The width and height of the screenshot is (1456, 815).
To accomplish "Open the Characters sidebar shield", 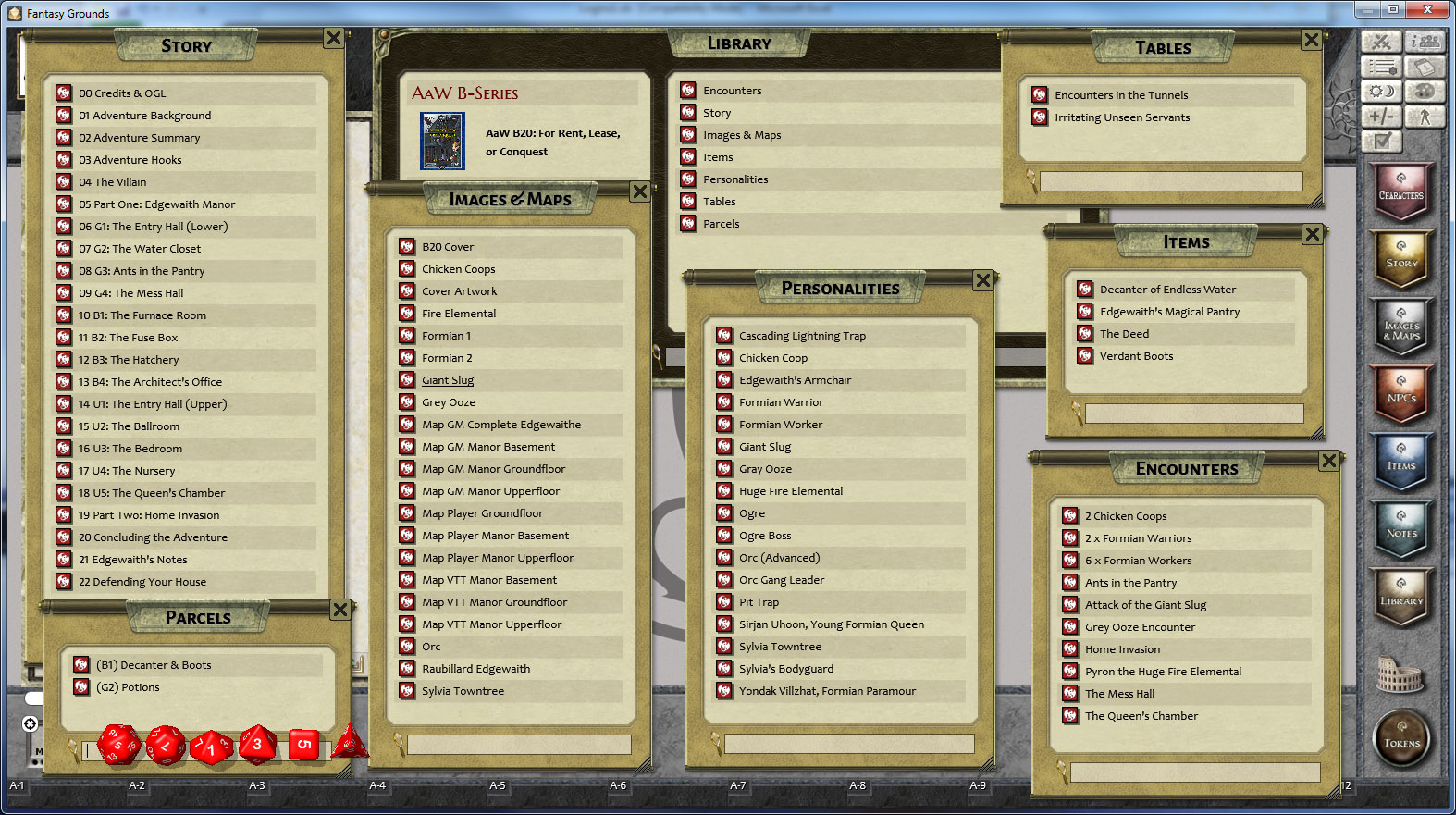I will [x=1401, y=191].
